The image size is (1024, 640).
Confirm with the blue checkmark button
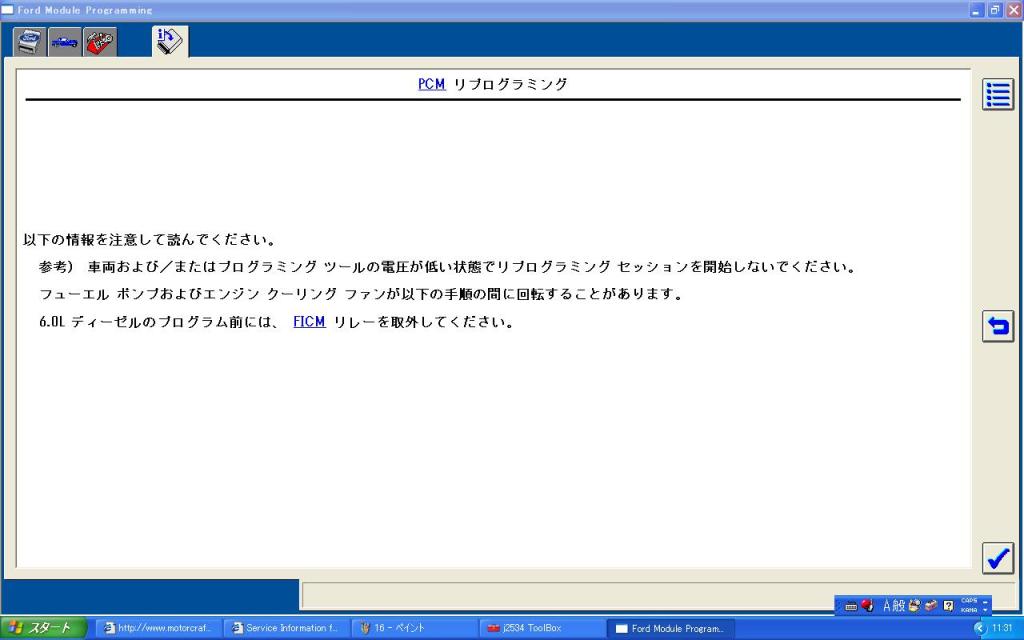pyautogui.click(x=998, y=558)
